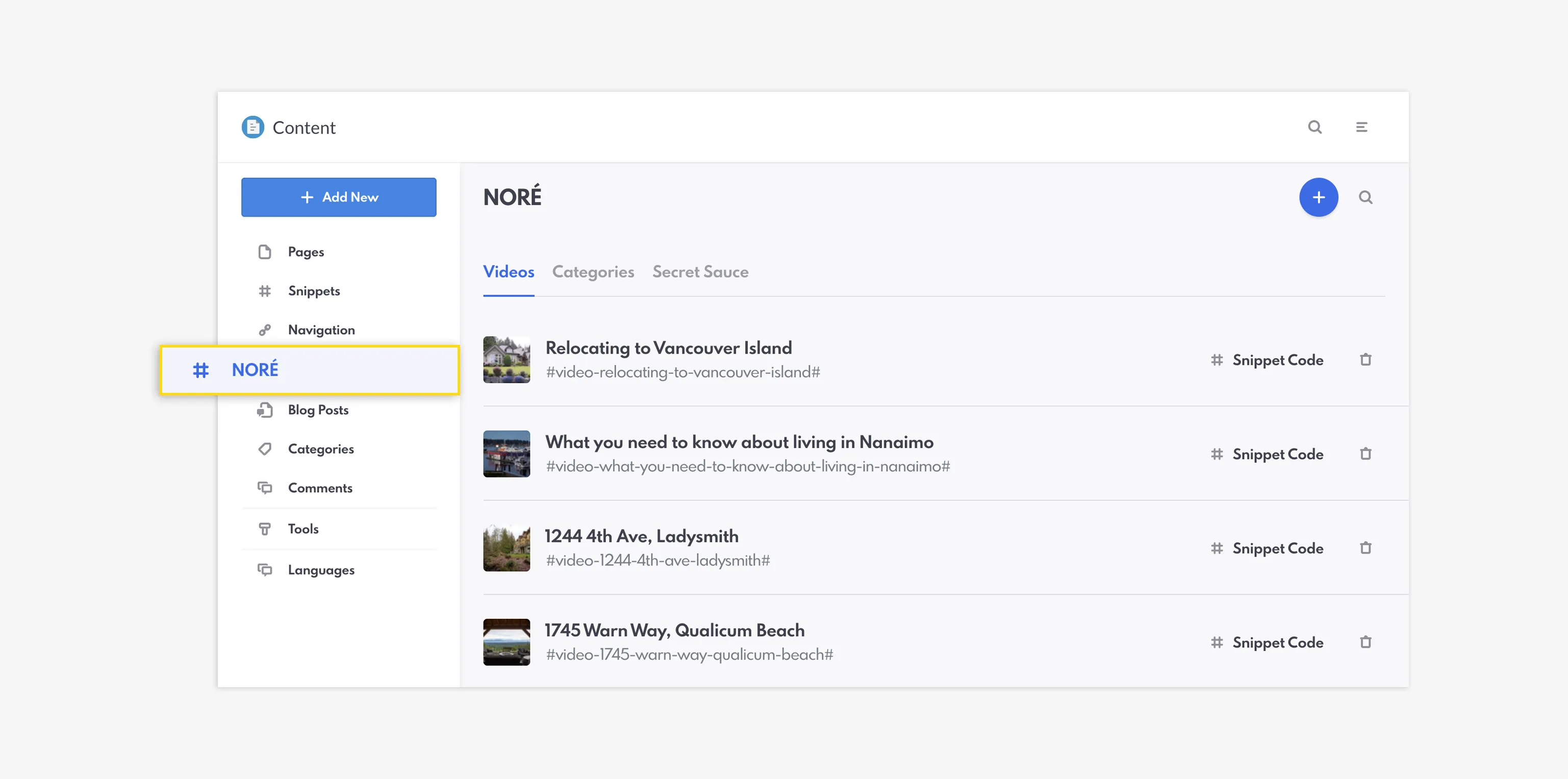Open Snippets in the sidebar
Viewport: 1568px width, 779px height.
point(314,291)
